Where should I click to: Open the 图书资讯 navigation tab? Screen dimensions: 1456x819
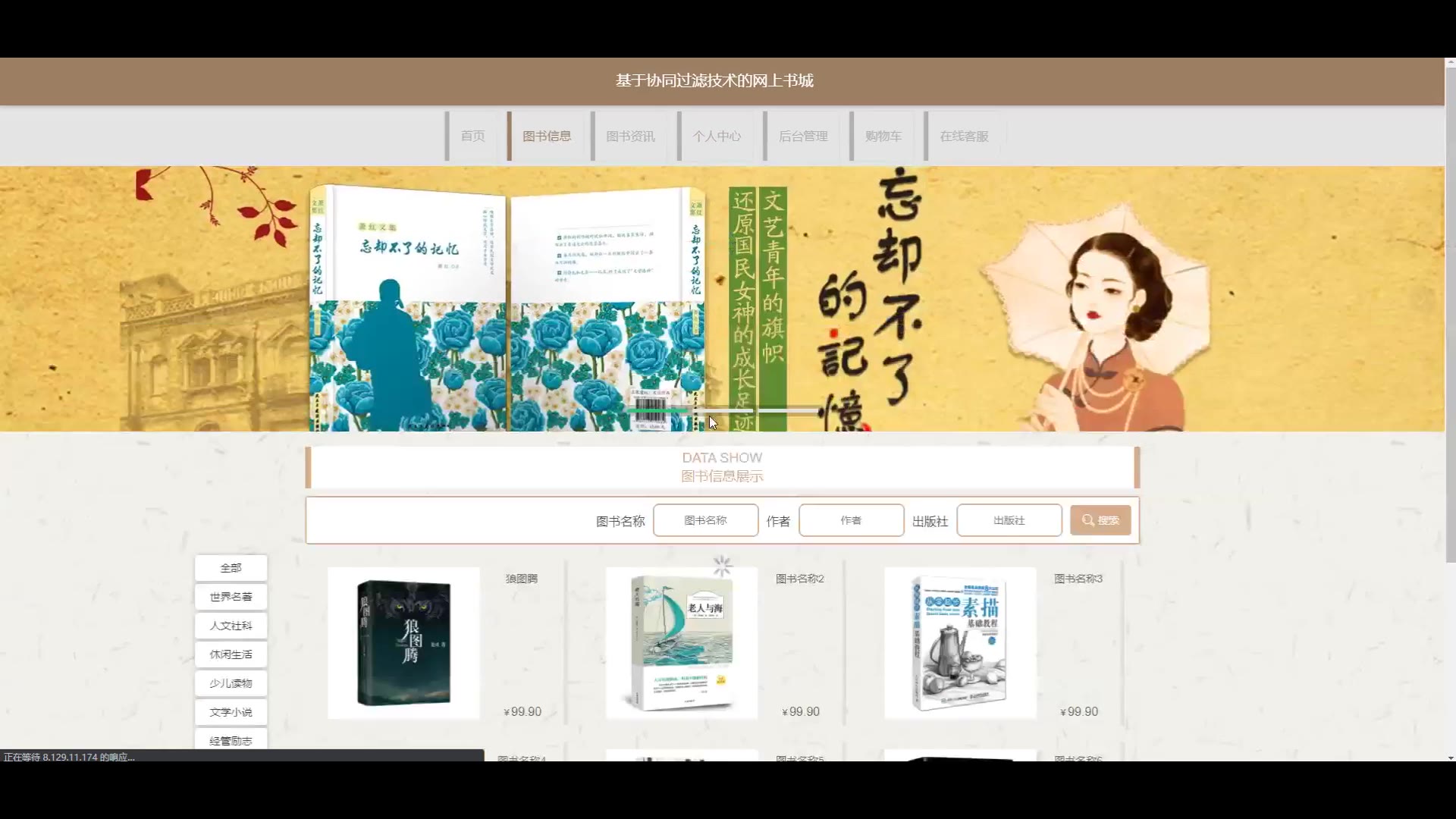[x=630, y=136]
